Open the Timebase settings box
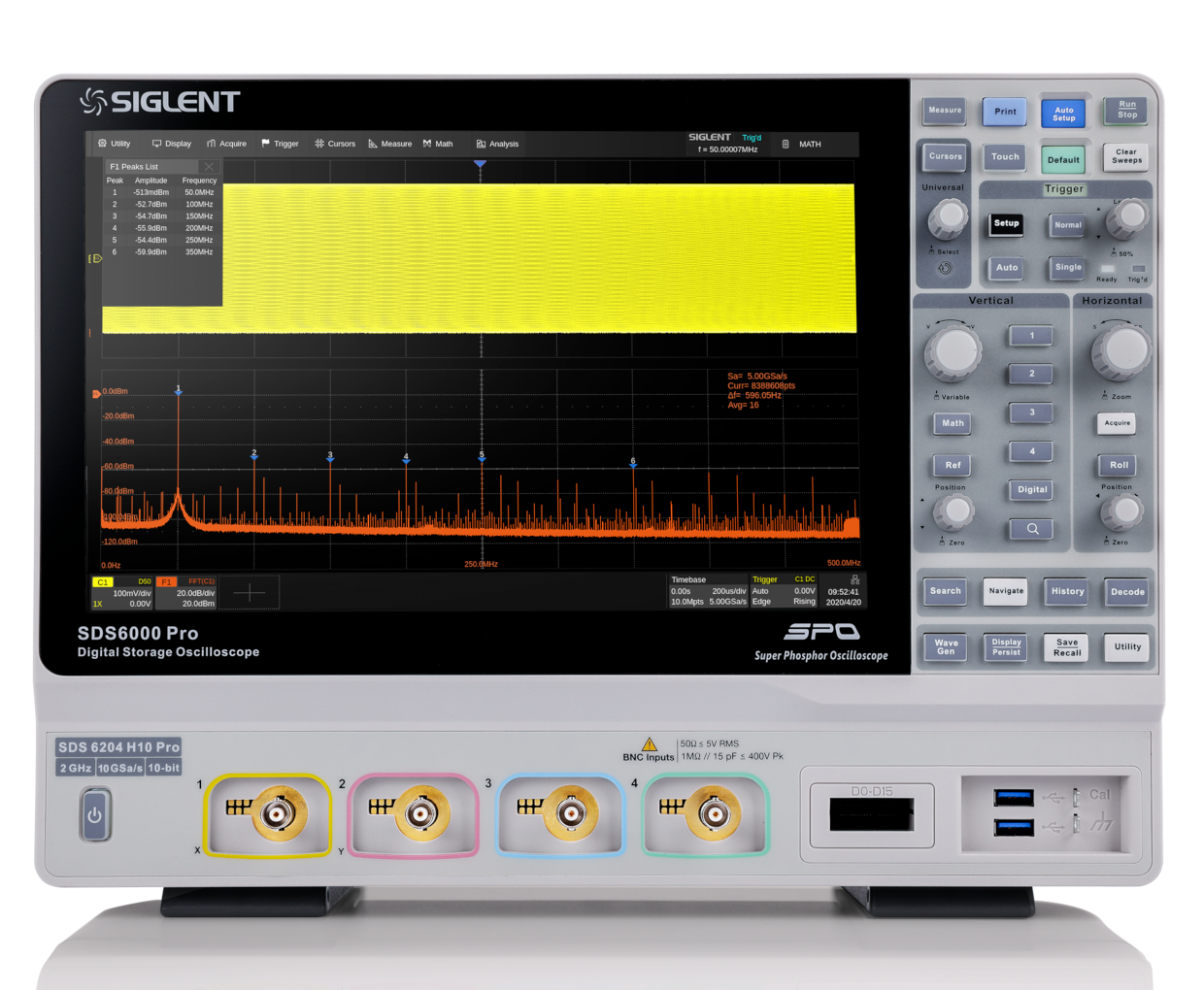The image size is (1204, 990). coord(708,591)
